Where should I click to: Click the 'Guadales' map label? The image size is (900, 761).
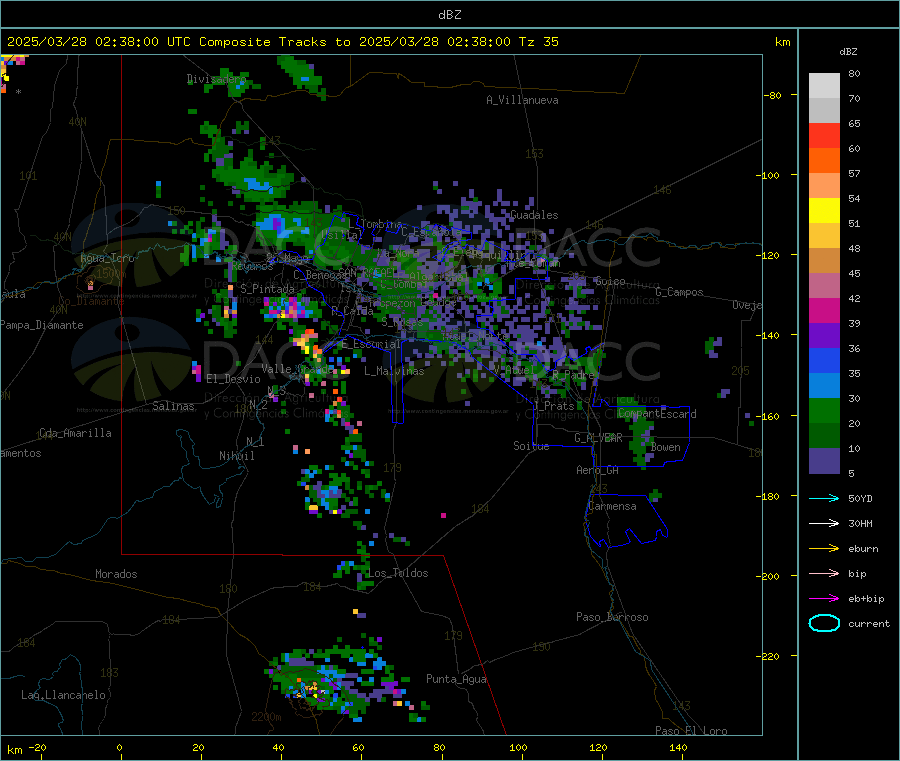coord(534,215)
